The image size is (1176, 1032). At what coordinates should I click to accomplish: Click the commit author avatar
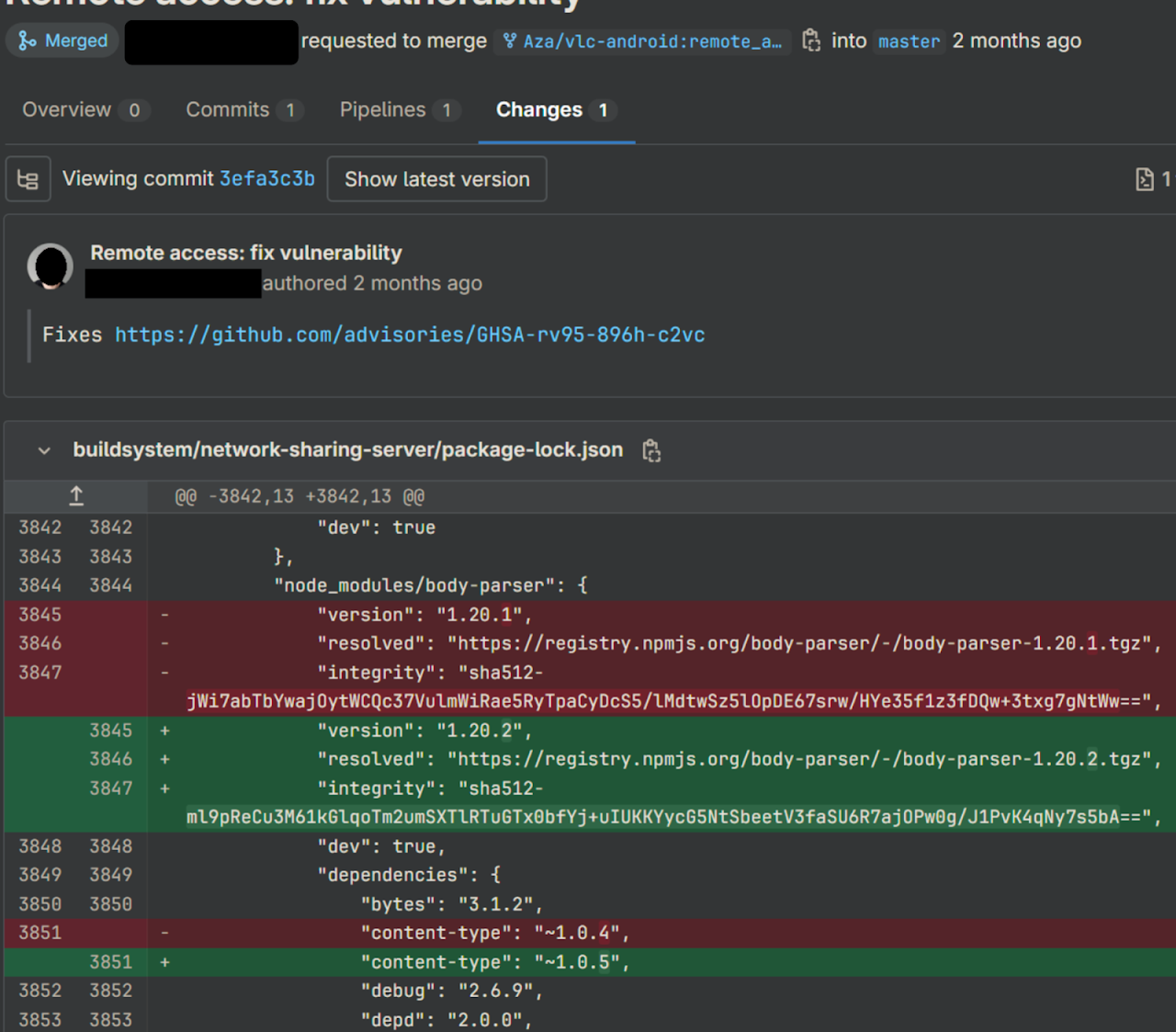pyautogui.click(x=51, y=267)
